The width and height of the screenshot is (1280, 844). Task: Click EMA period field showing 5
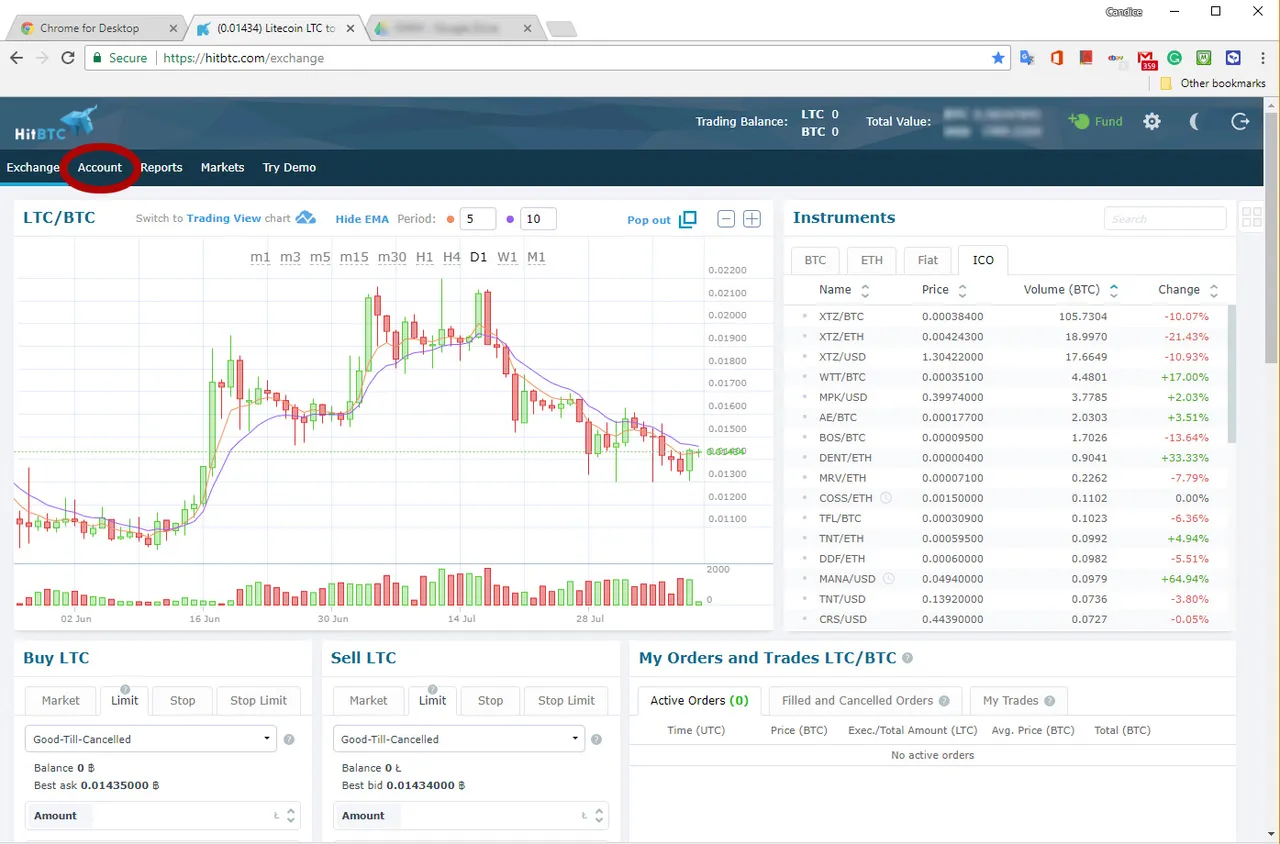478,219
